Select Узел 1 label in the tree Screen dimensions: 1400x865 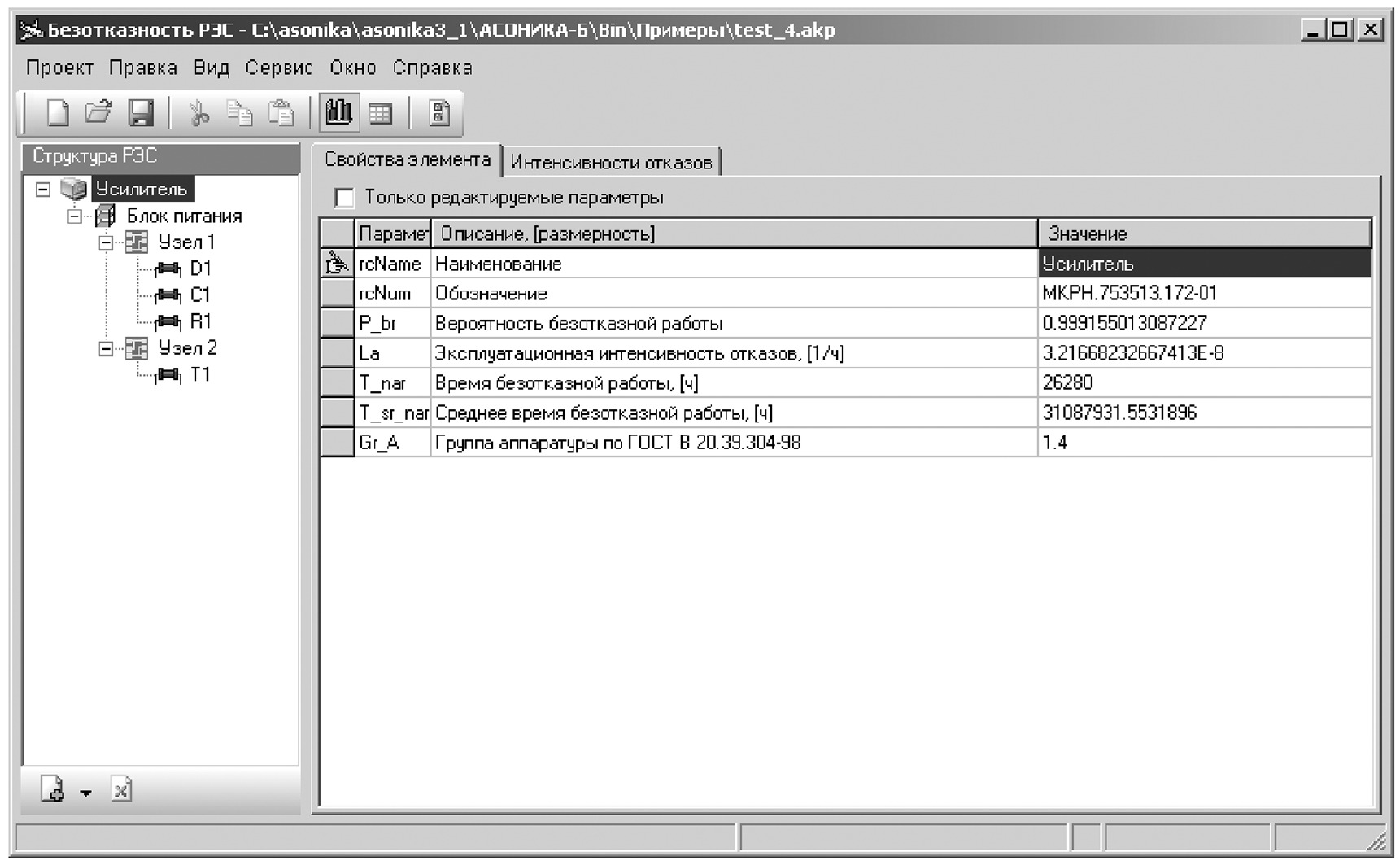point(187,242)
